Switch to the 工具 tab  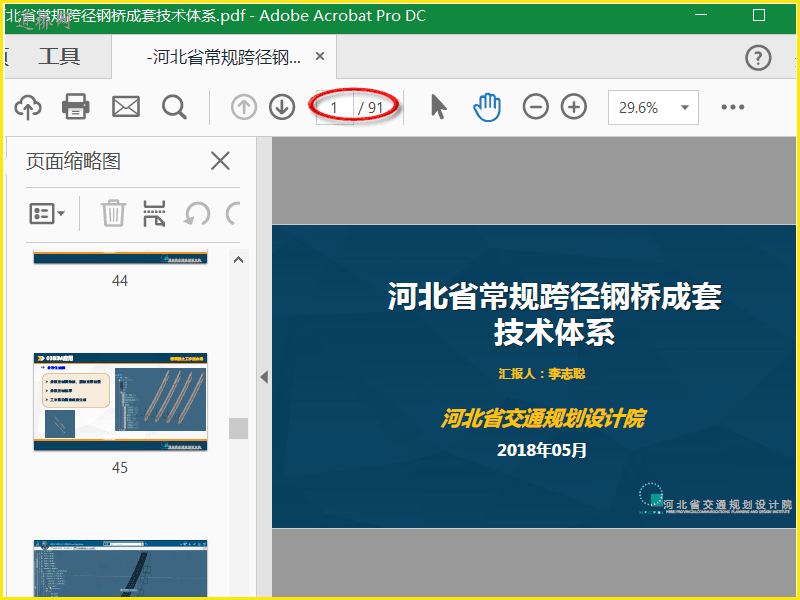click(59, 56)
